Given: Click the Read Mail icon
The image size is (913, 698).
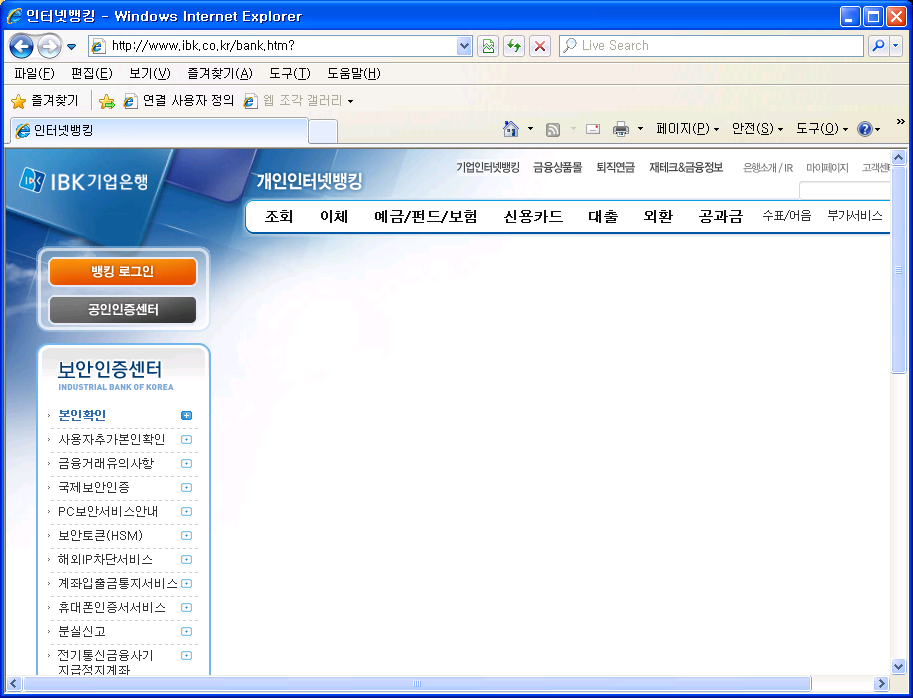Looking at the screenshot, I should coord(593,129).
